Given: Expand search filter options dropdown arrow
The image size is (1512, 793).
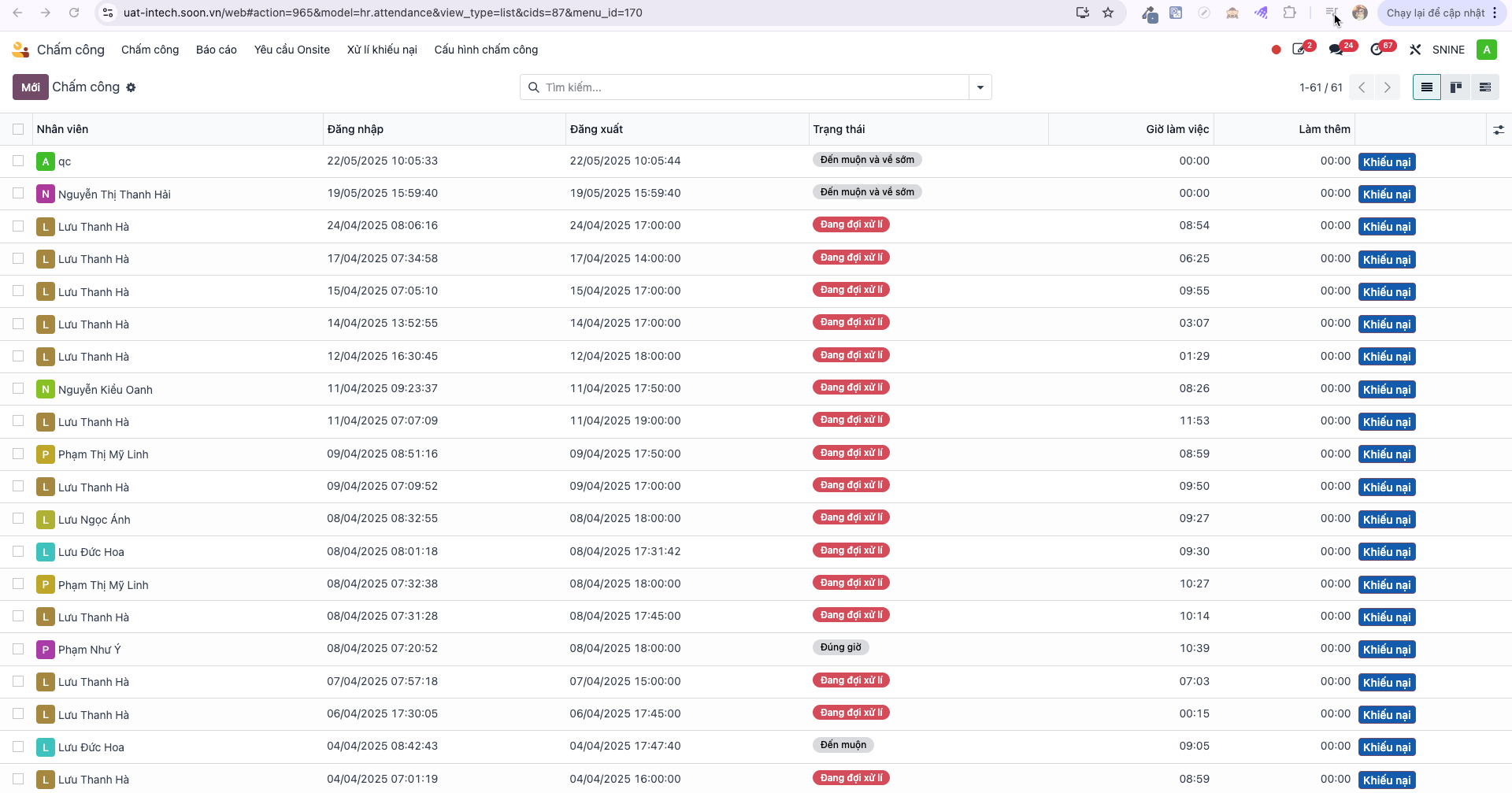Looking at the screenshot, I should (x=980, y=87).
